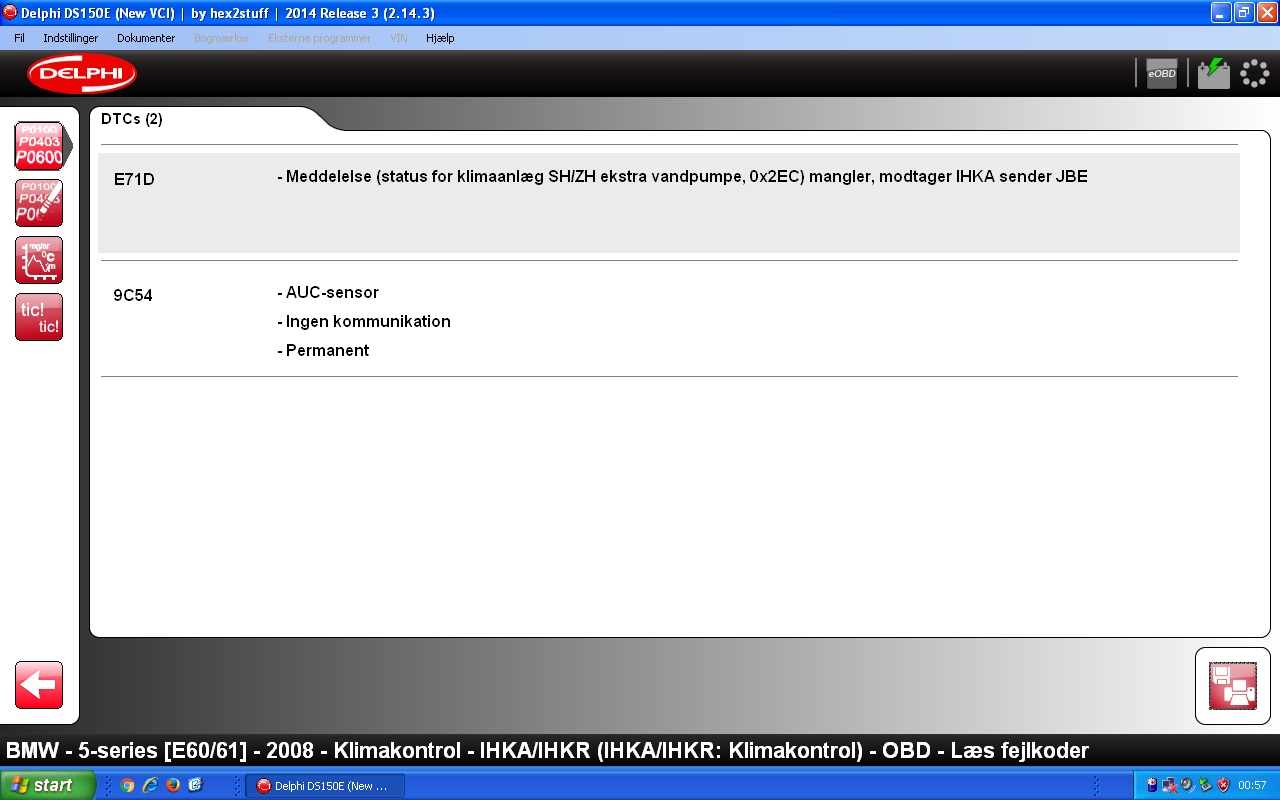Image resolution: width=1280 pixels, height=800 pixels.
Task: Click the taskbar clock showing 00:57
Action: click(x=1252, y=786)
